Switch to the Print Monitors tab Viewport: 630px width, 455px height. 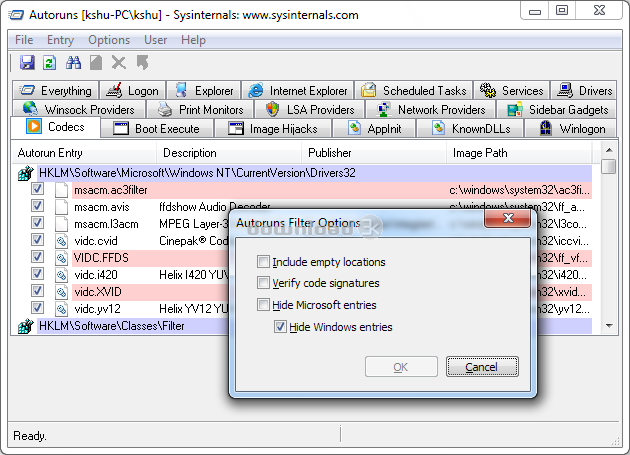click(x=200, y=109)
